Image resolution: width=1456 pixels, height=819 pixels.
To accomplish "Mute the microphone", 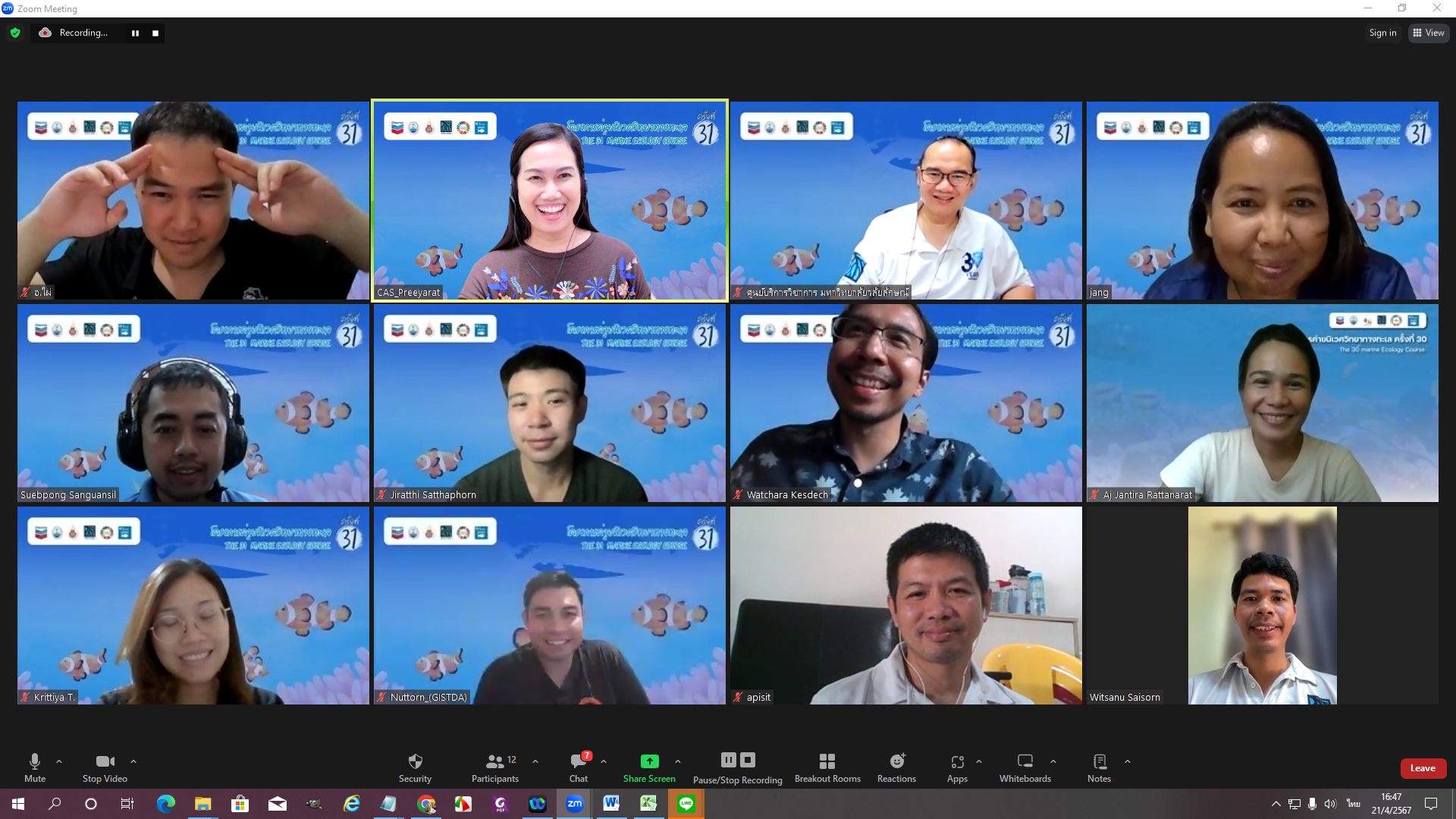I will click(x=35, y=767).
